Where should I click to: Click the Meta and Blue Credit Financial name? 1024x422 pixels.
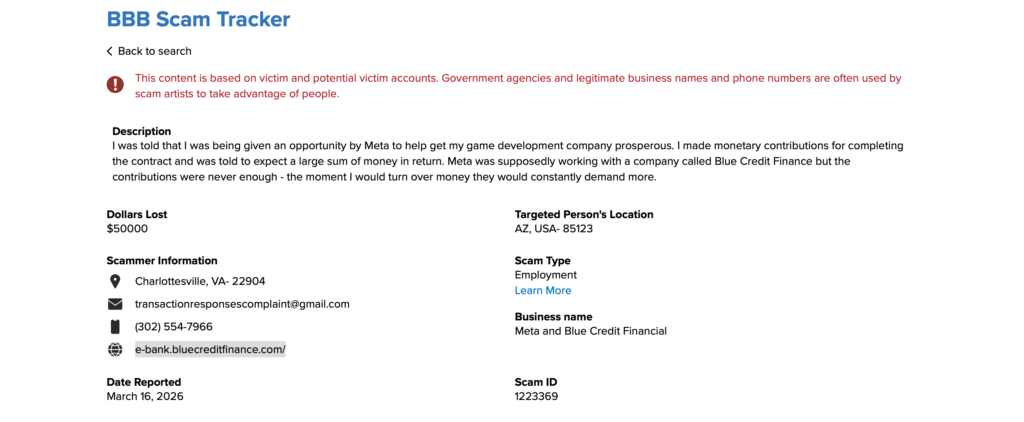coord(590,331)
